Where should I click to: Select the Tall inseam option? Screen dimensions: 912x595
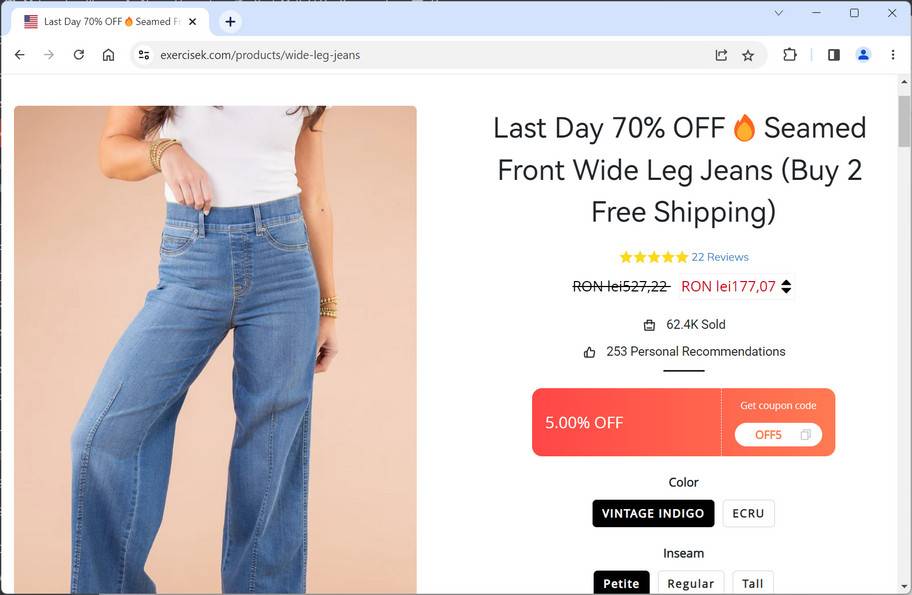coord(753,583)
